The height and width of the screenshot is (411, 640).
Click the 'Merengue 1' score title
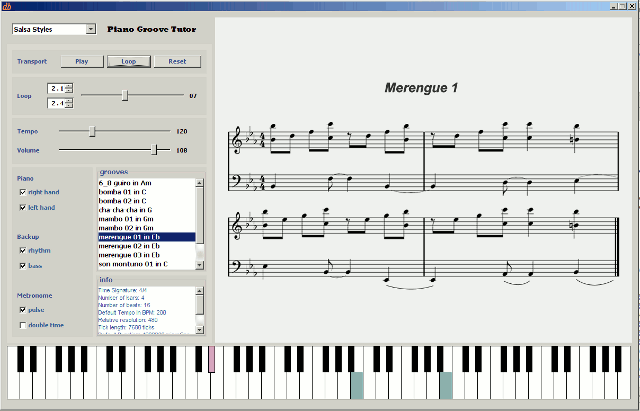(421, 88)
